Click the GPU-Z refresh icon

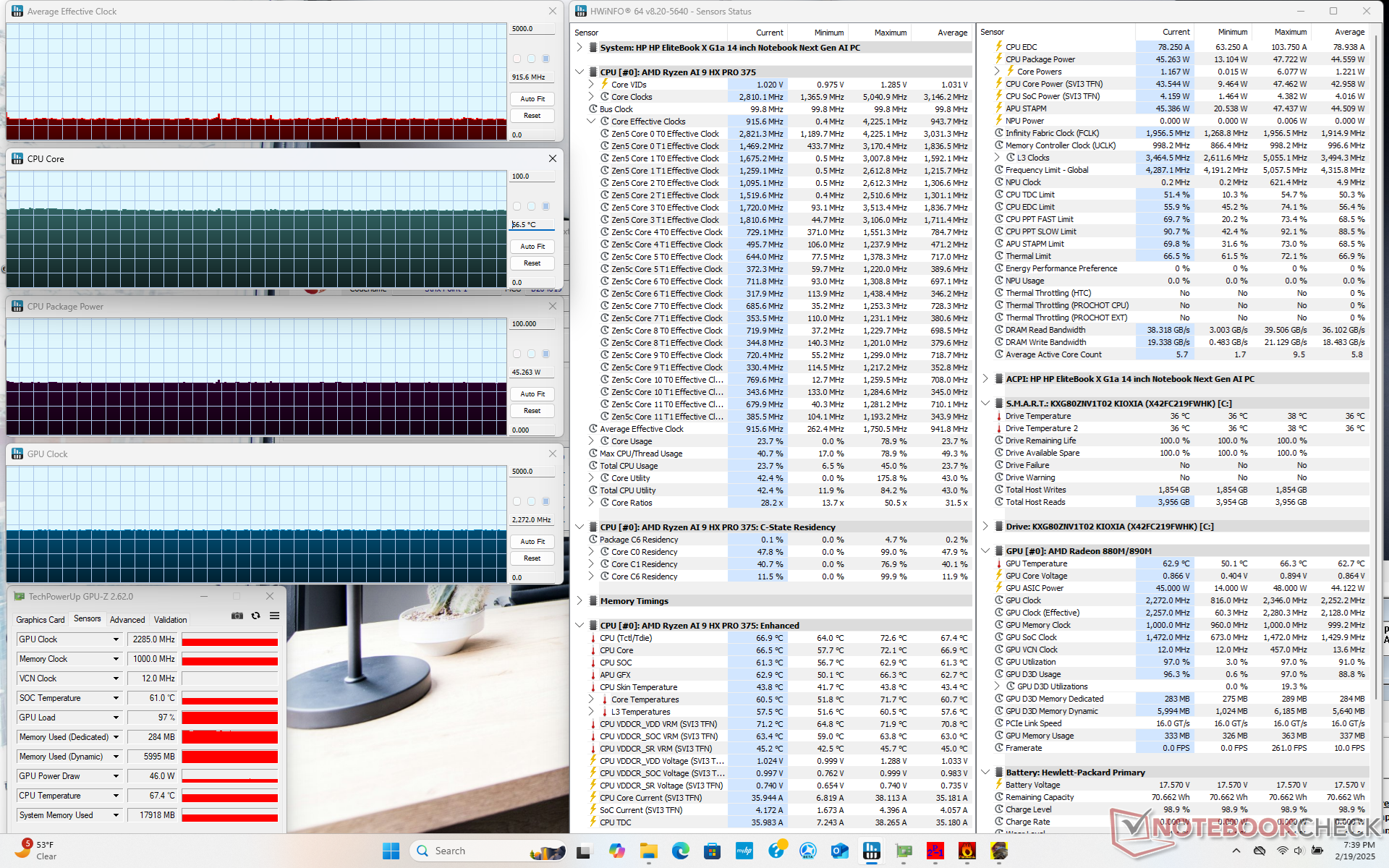[255, 616]
